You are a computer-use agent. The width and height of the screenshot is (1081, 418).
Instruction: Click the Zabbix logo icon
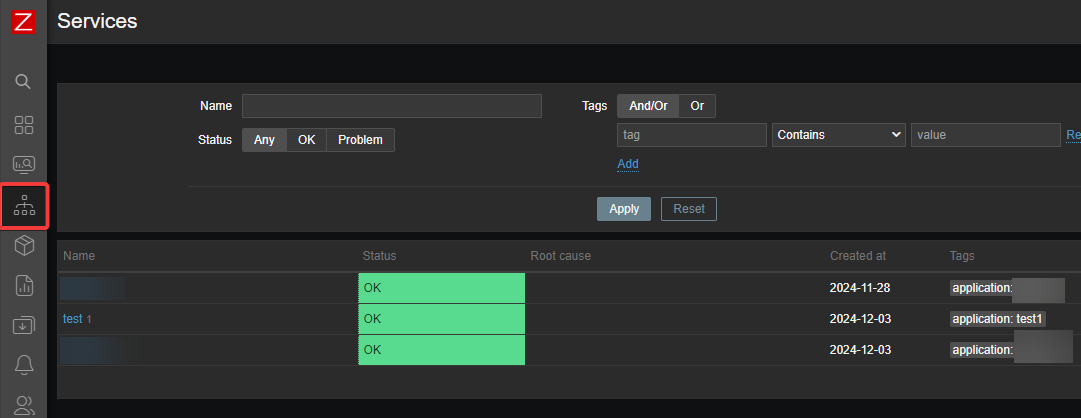23,20
